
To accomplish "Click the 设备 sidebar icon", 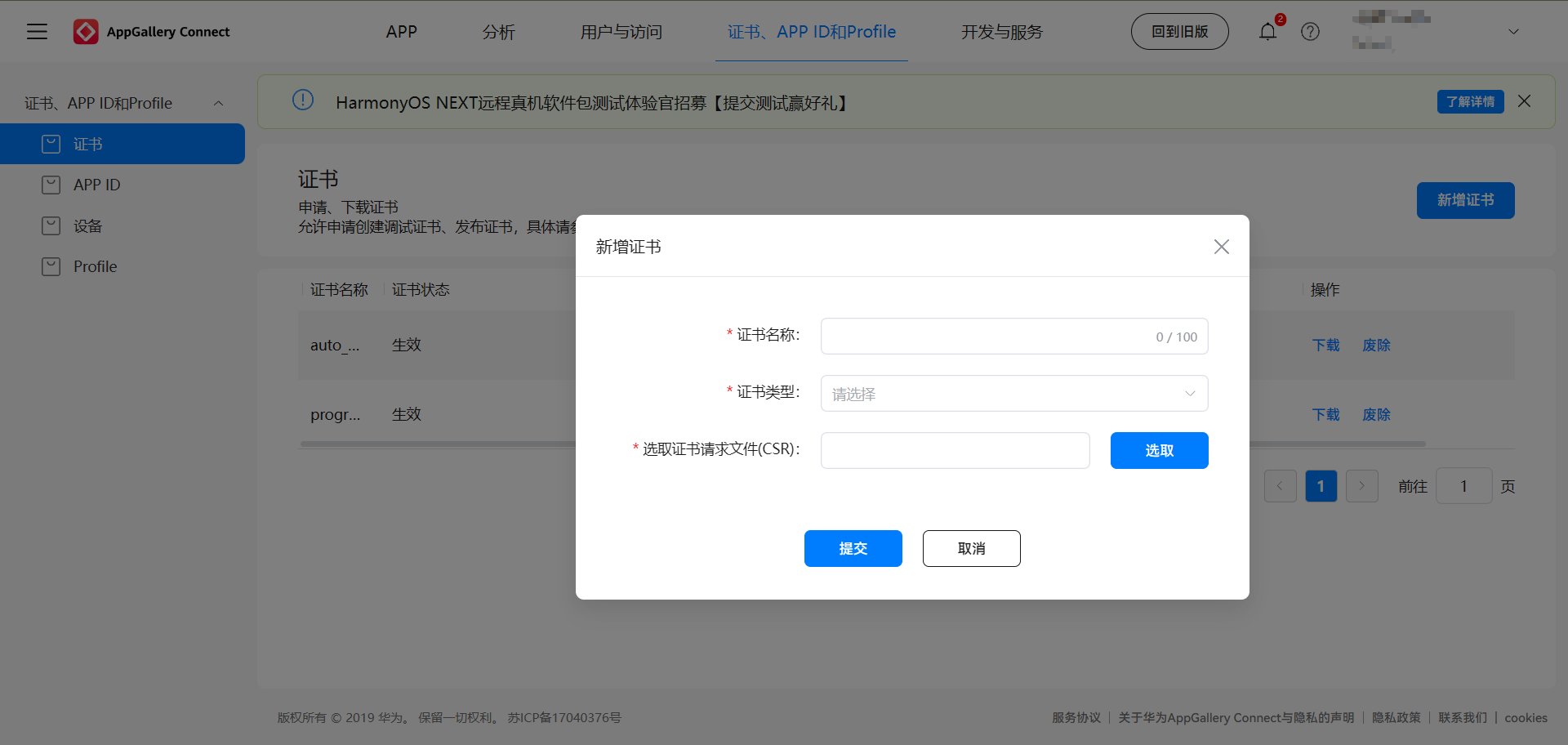I will [51, 225].
